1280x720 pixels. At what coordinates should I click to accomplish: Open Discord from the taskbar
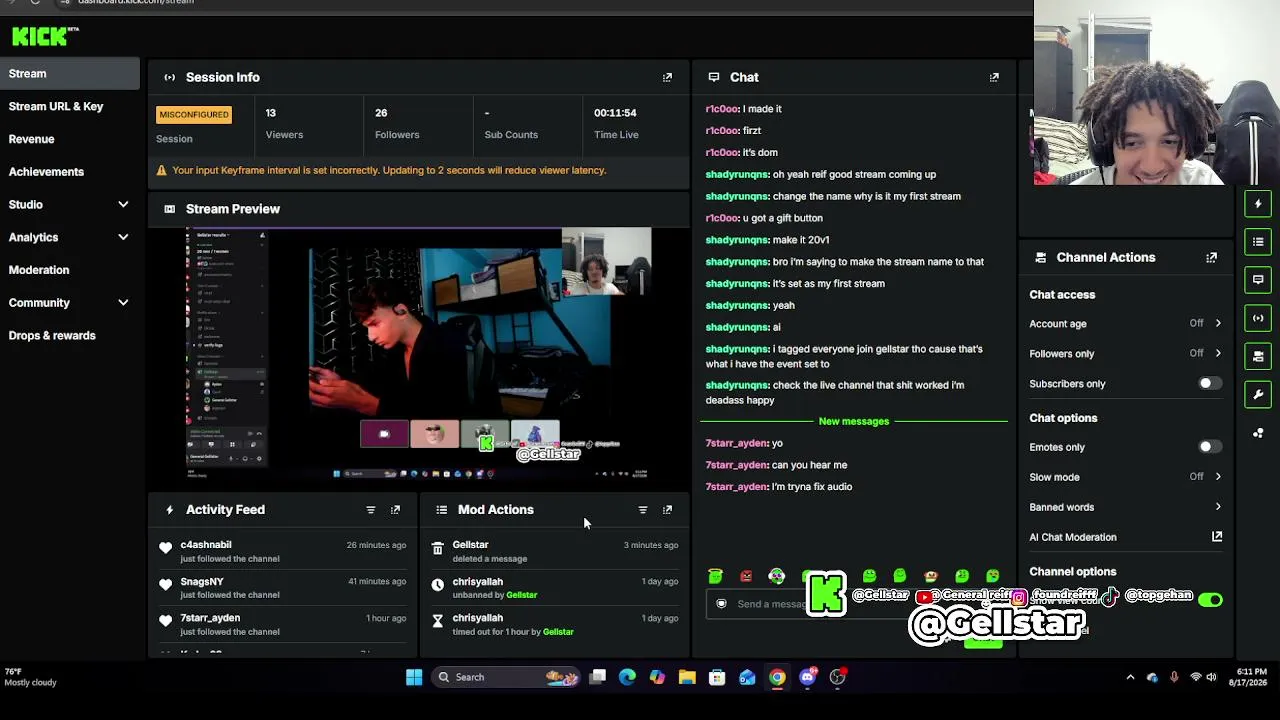pos(808,677)
